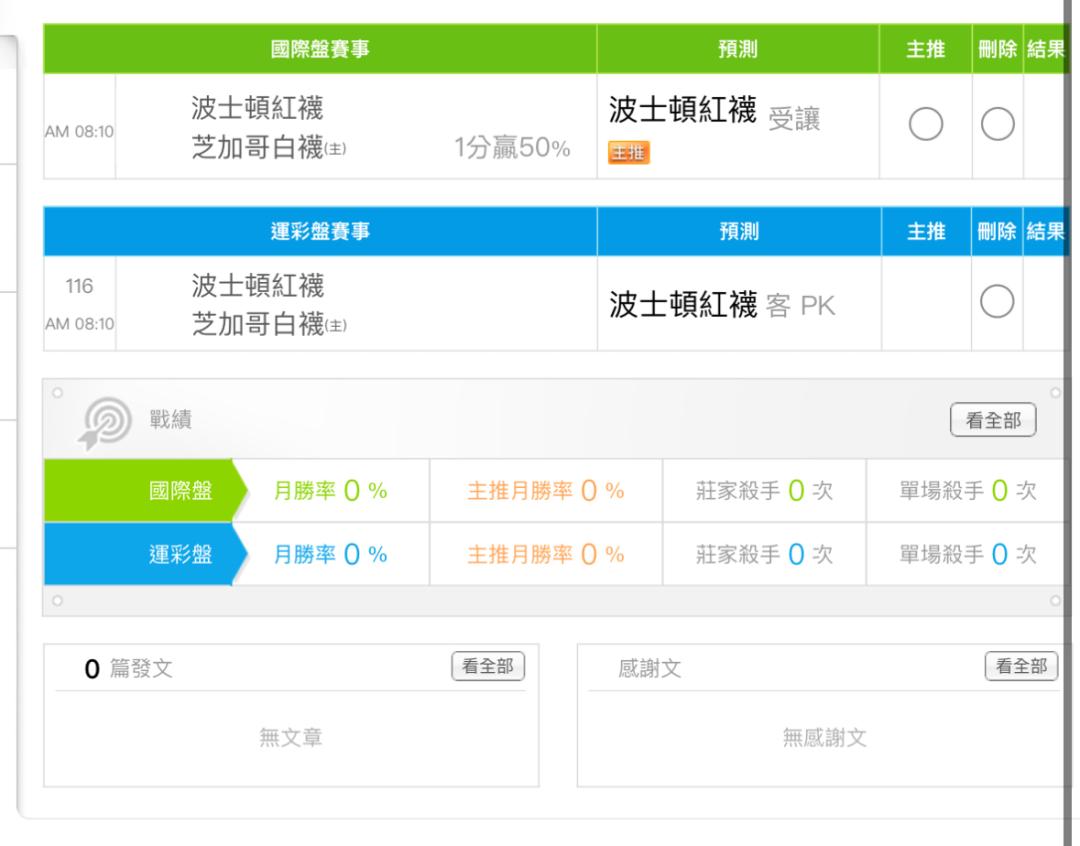Open the blue 運彩盤 tab
This screenshot has height=846, width=1080.
coord(145,554)
